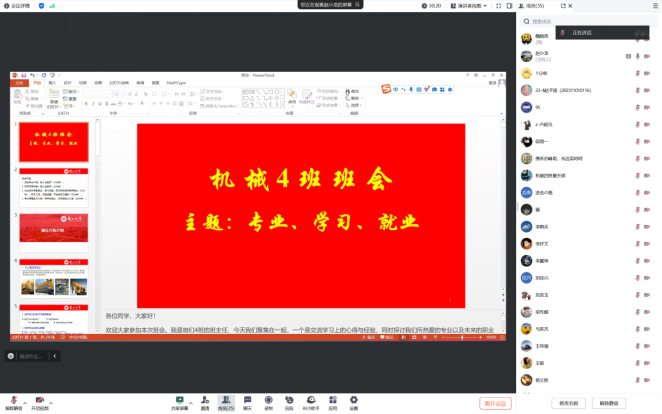Open the Chat icon in bottom toolbar
Viewport: 662px width, 414px height.
(x=247, y=402)
